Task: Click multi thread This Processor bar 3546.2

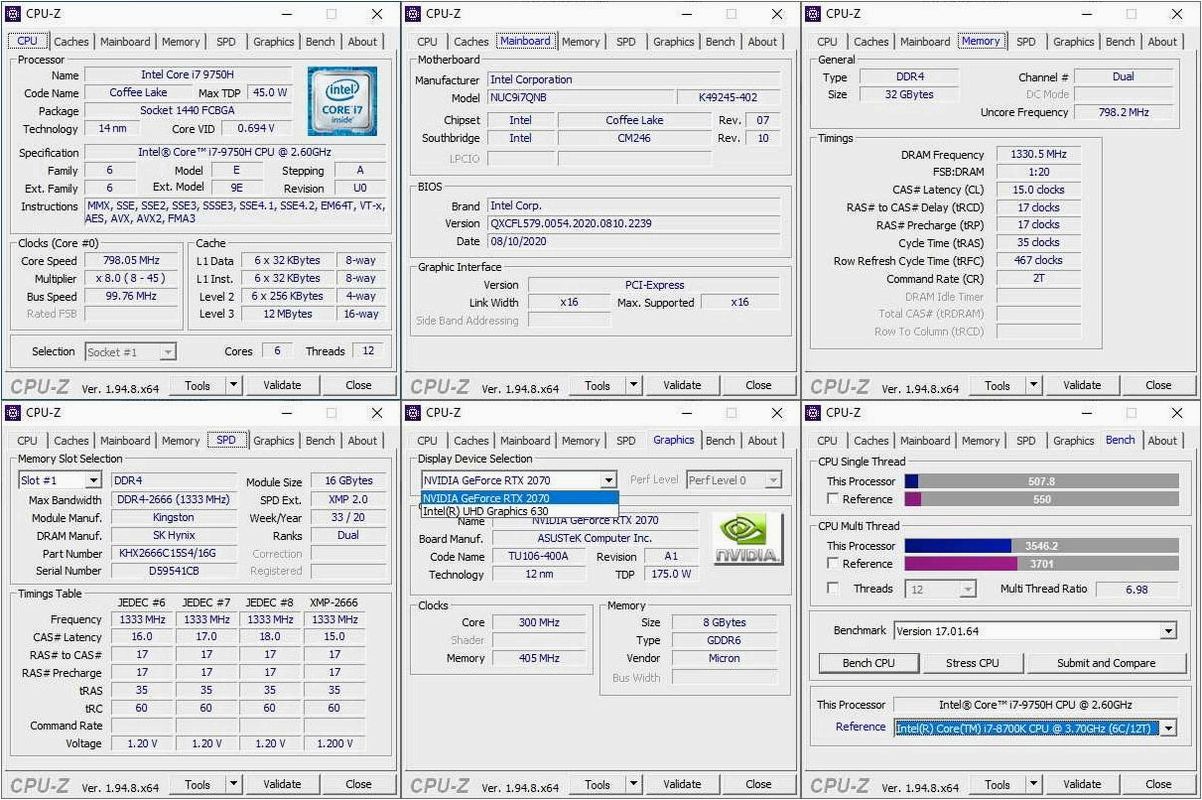Action: click(x=1041, y=546)
